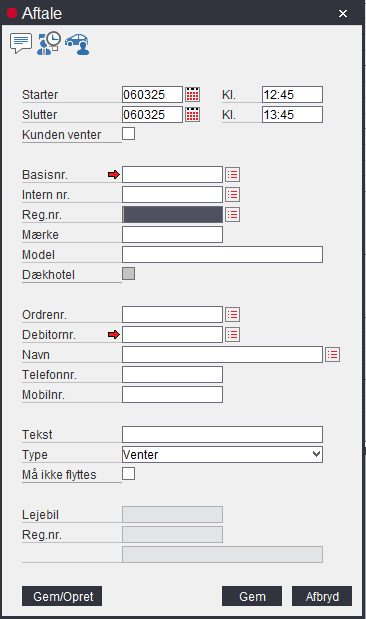The width and height of the screenshot is (366, 619).
Task: Click the Gem button
Action: (252, 596)
